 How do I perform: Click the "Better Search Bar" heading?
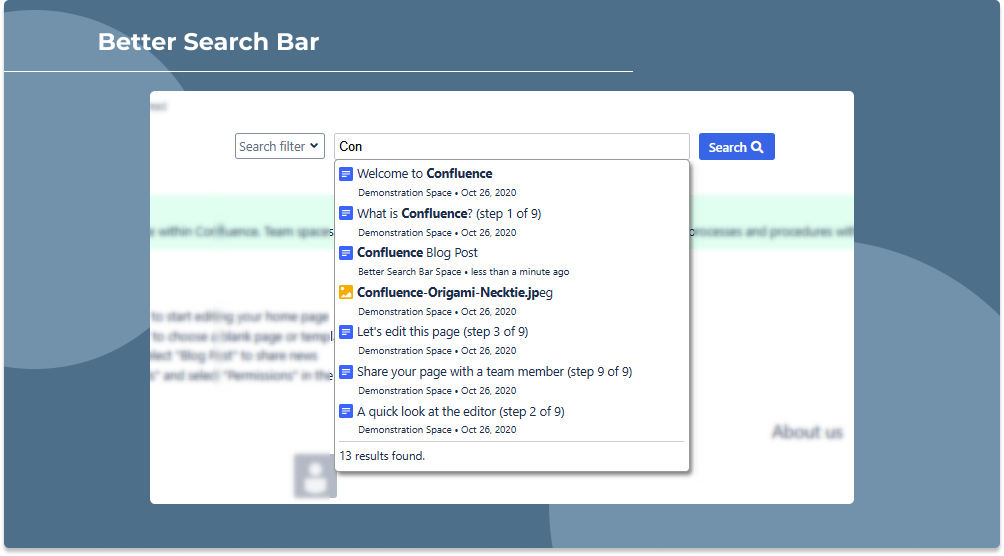point(208,42)
